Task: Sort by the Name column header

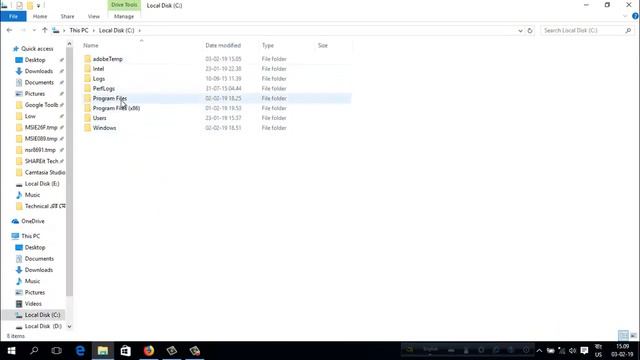Action: [x=91, y=45]
